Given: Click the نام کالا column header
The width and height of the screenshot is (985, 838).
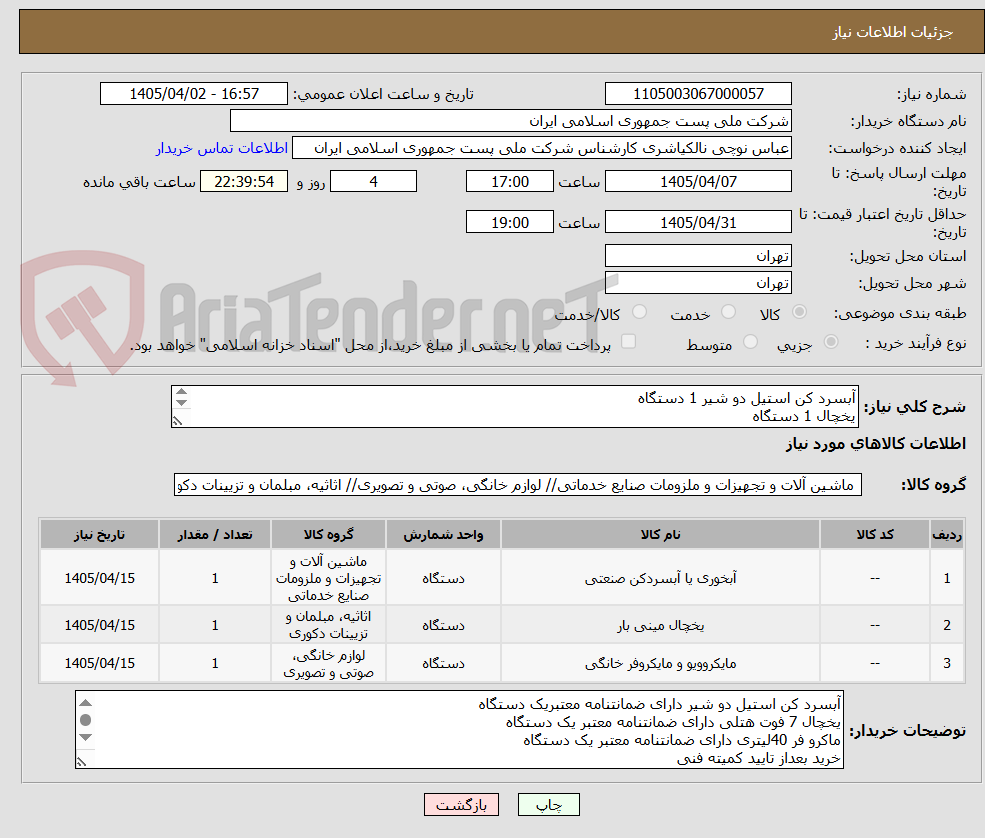Looking at the screenshot, I should point(660,535).
